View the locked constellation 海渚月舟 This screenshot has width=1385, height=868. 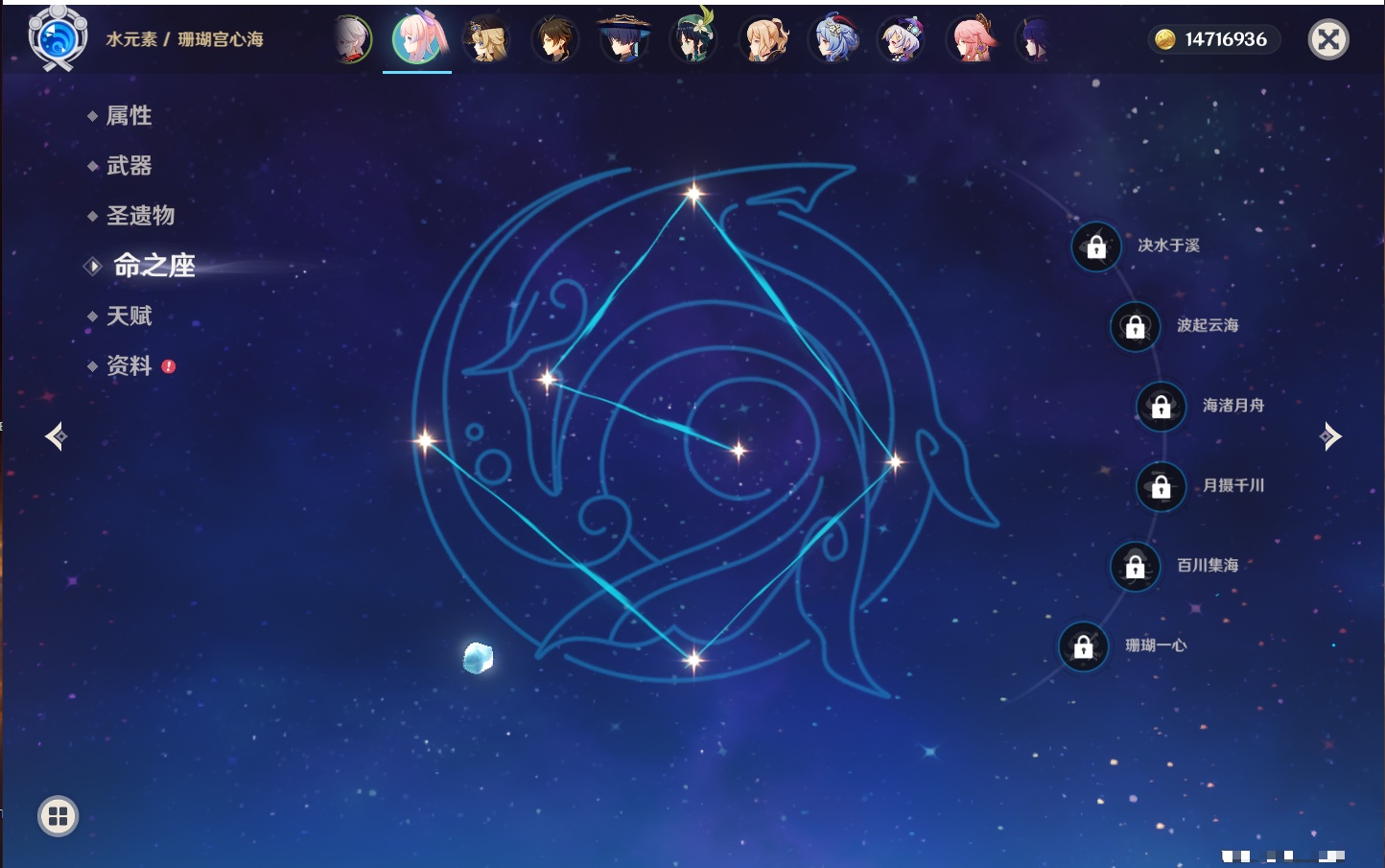1161,407
